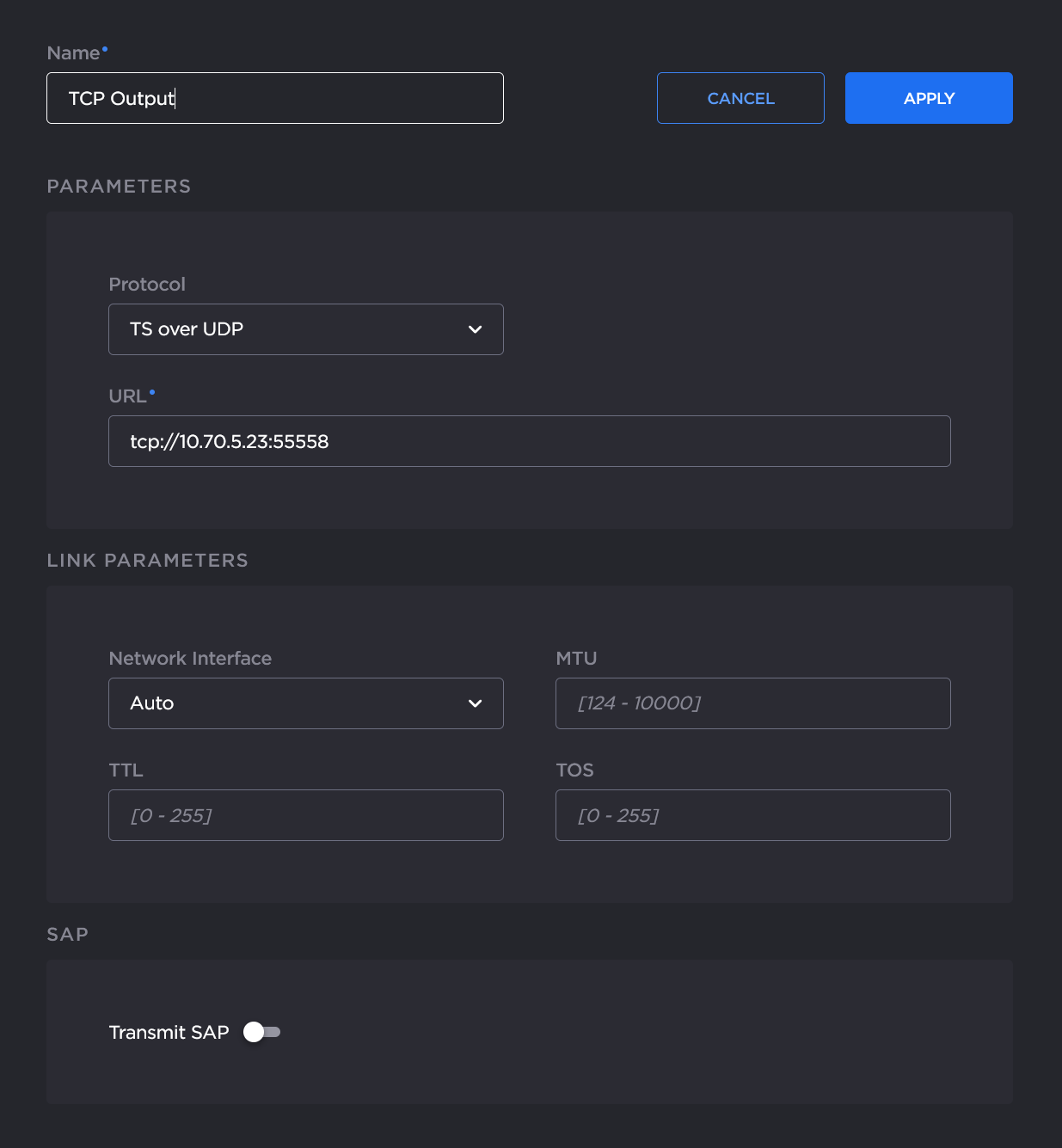Select the current value Auto in Network Interface
This screenshot has width=1062, height=1148.
pos(153,703)
